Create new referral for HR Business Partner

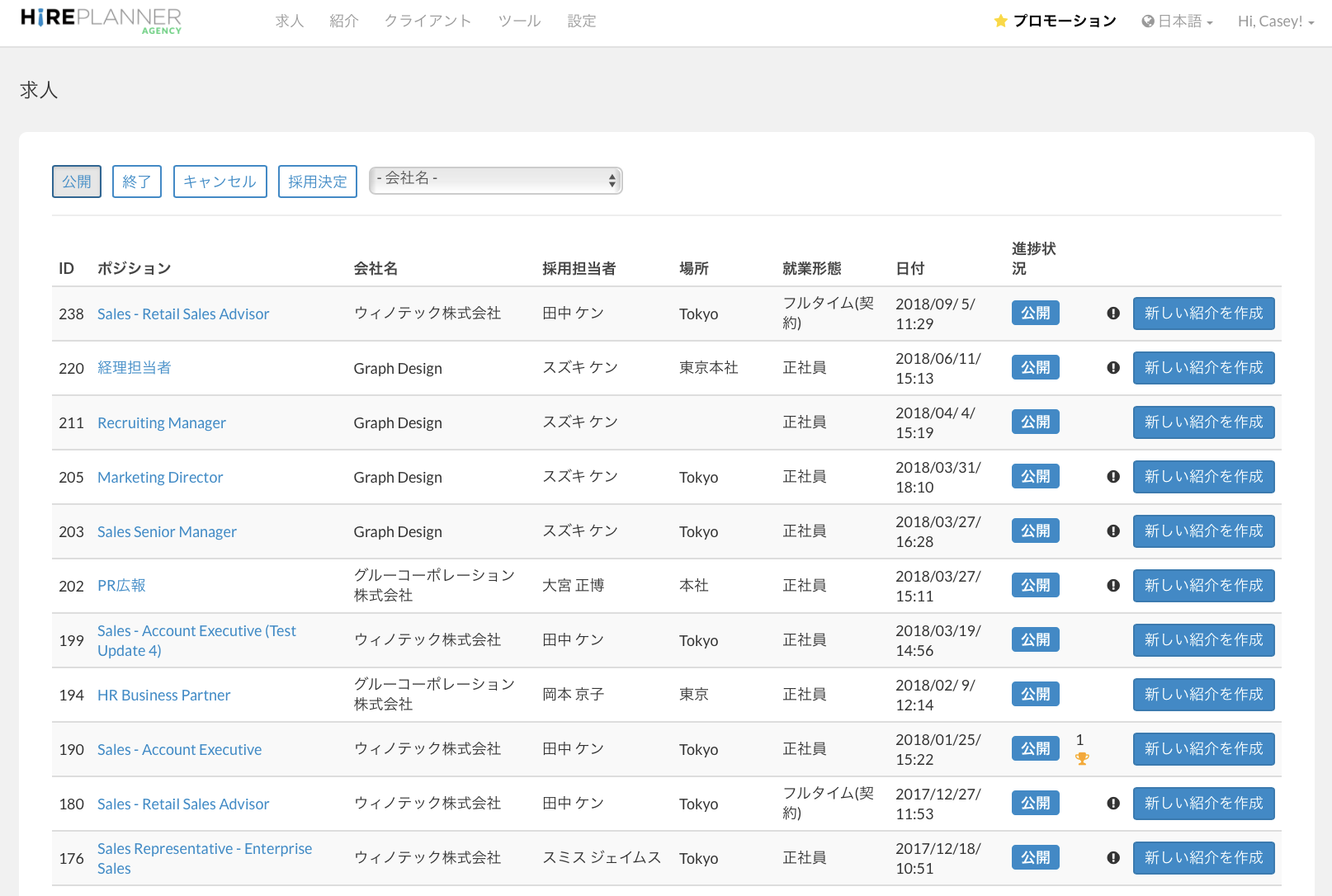click(1203, 695)
